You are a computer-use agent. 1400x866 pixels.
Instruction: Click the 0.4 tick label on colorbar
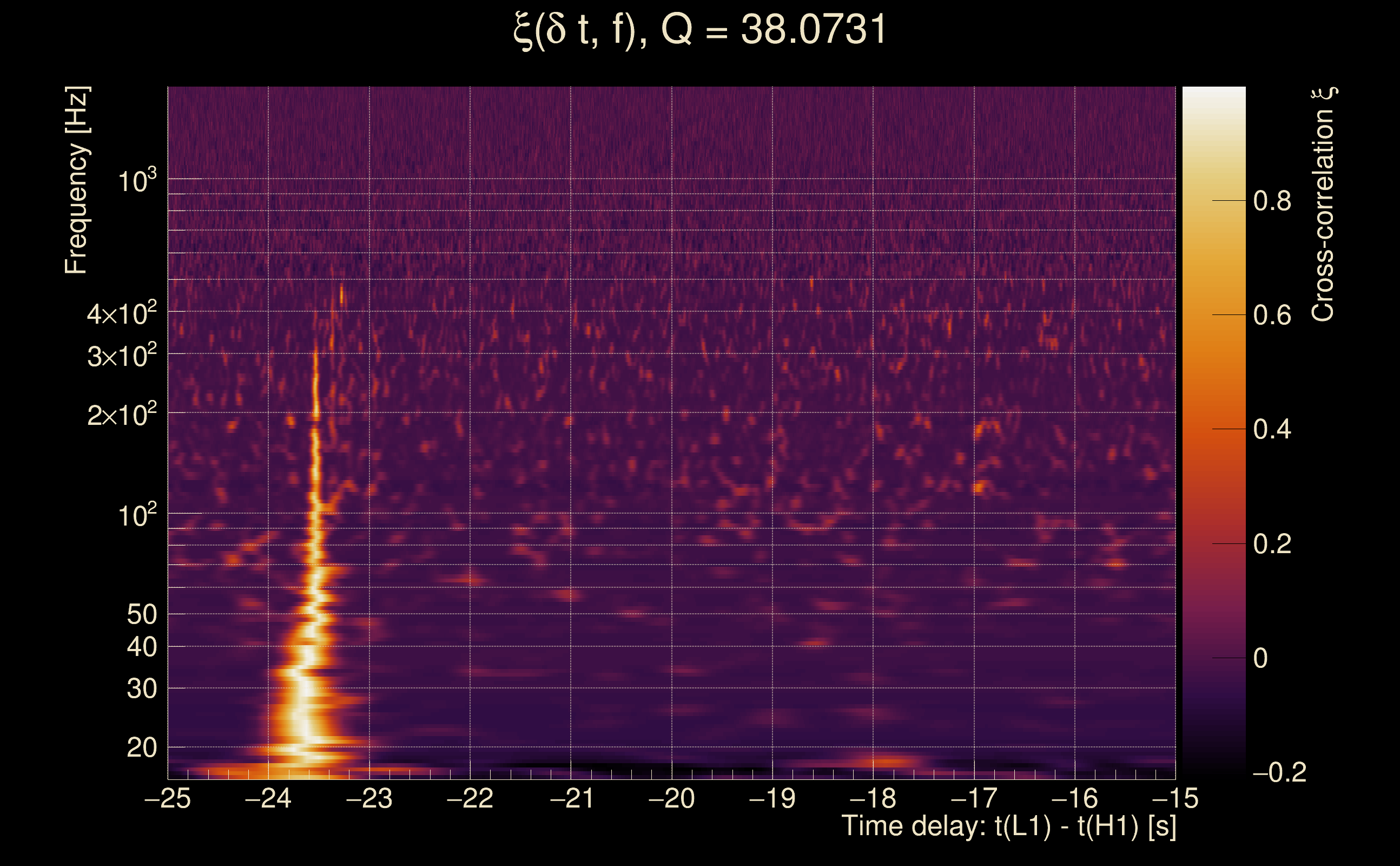(x=1272, y=429)
